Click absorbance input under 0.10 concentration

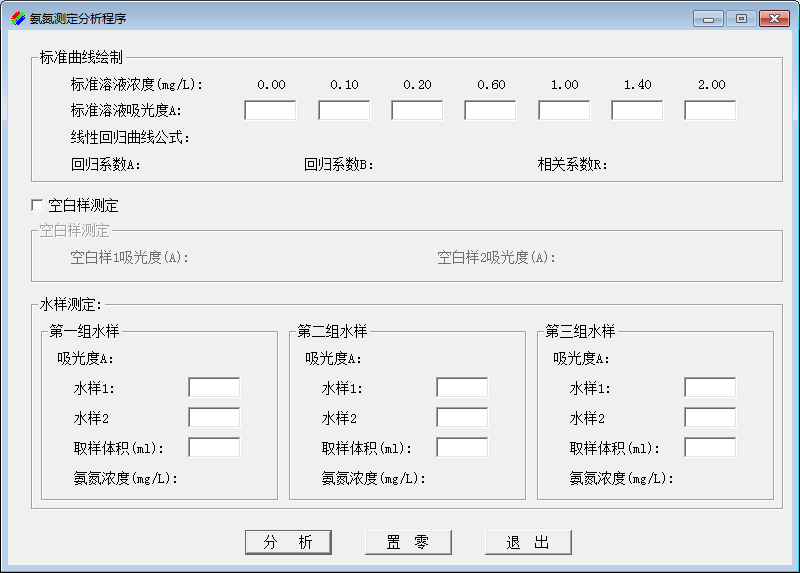[x=344, y=111]
